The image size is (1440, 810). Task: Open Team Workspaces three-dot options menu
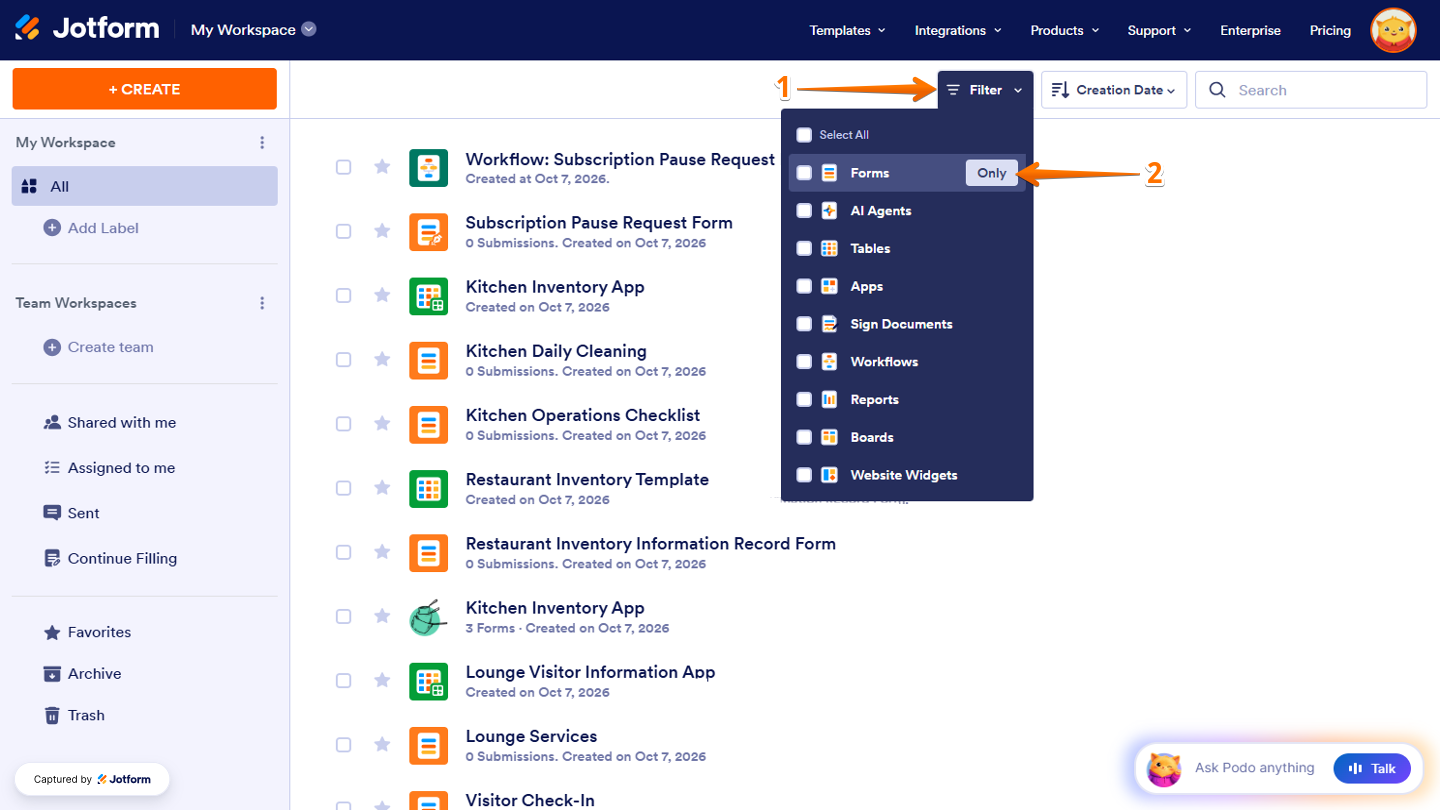[262, 303]
